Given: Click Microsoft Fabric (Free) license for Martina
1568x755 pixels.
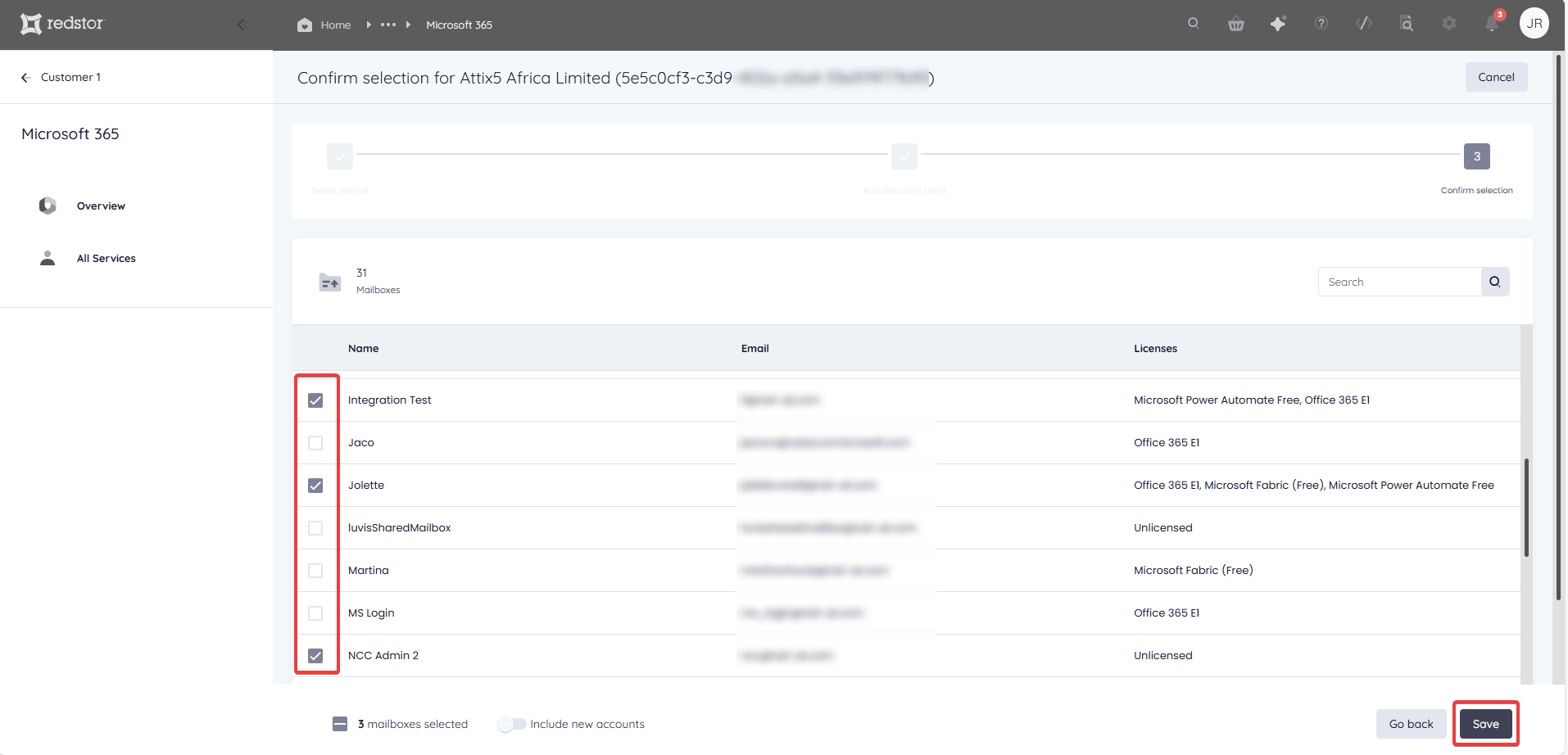Looking at the screenshot, I should click(1194, 571).
